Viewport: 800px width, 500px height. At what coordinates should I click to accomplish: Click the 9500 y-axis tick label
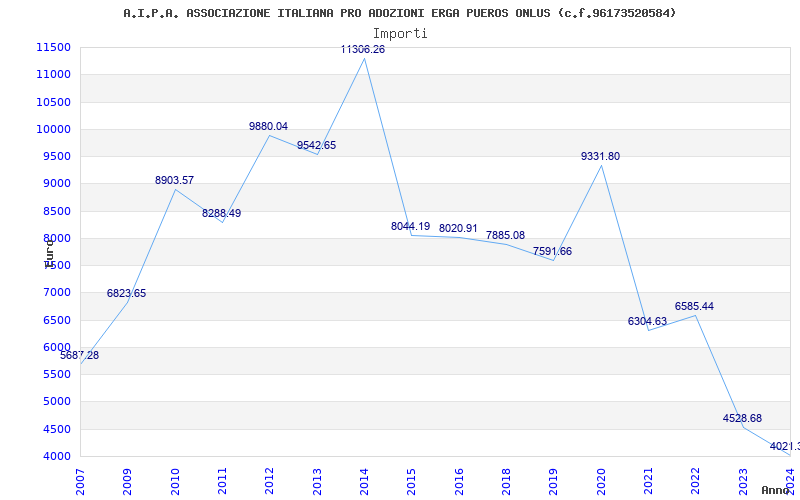(56, 157)
